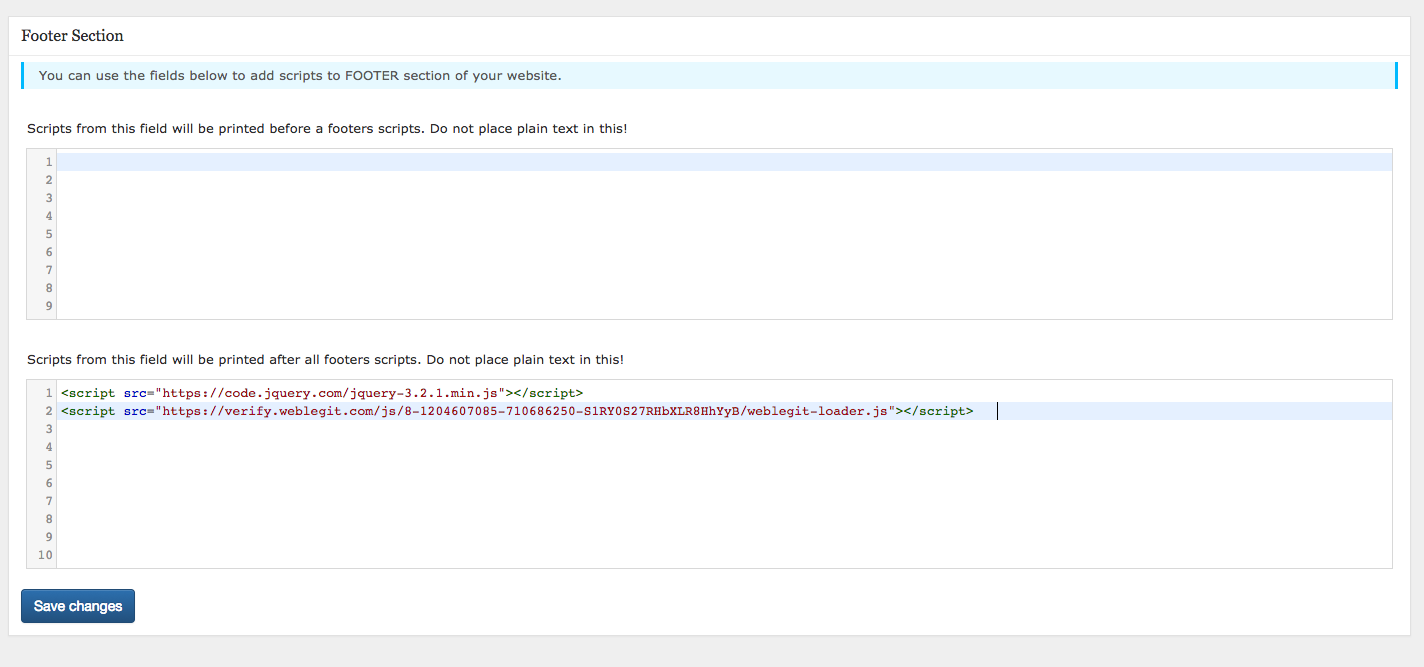1424x667 pixels.
Task: Click empty line 5 in the before-footer editor
Action: click(724, 234)
